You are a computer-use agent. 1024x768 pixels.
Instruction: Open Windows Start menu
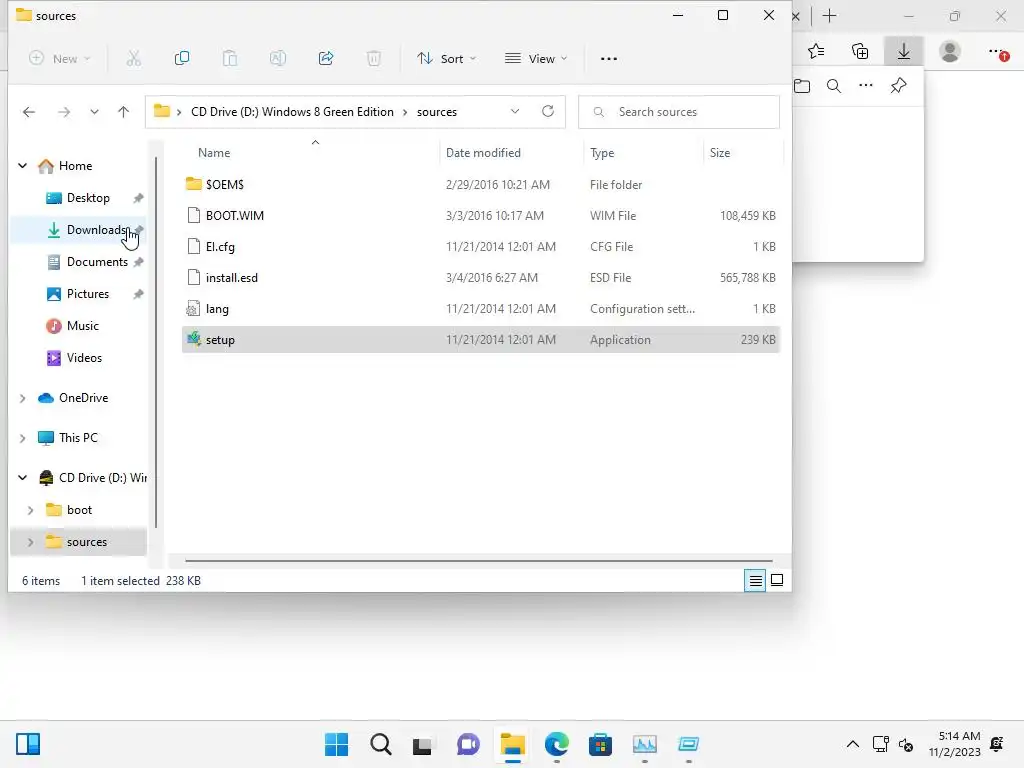click(x=336, y=744)
